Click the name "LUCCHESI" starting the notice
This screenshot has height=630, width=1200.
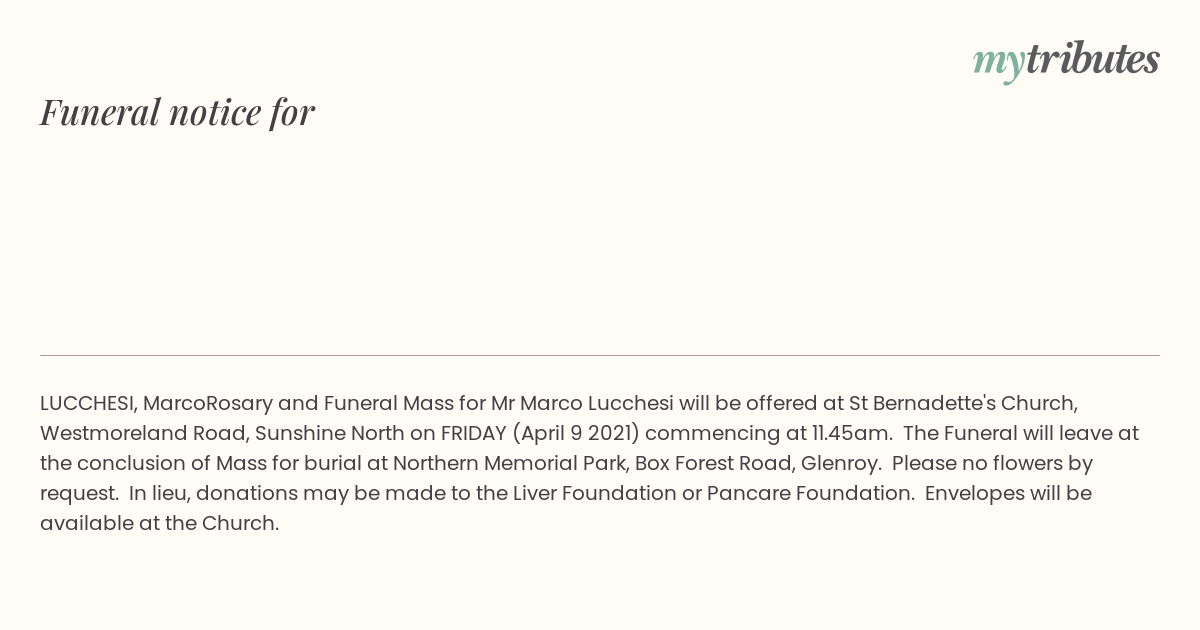point(86,403)
